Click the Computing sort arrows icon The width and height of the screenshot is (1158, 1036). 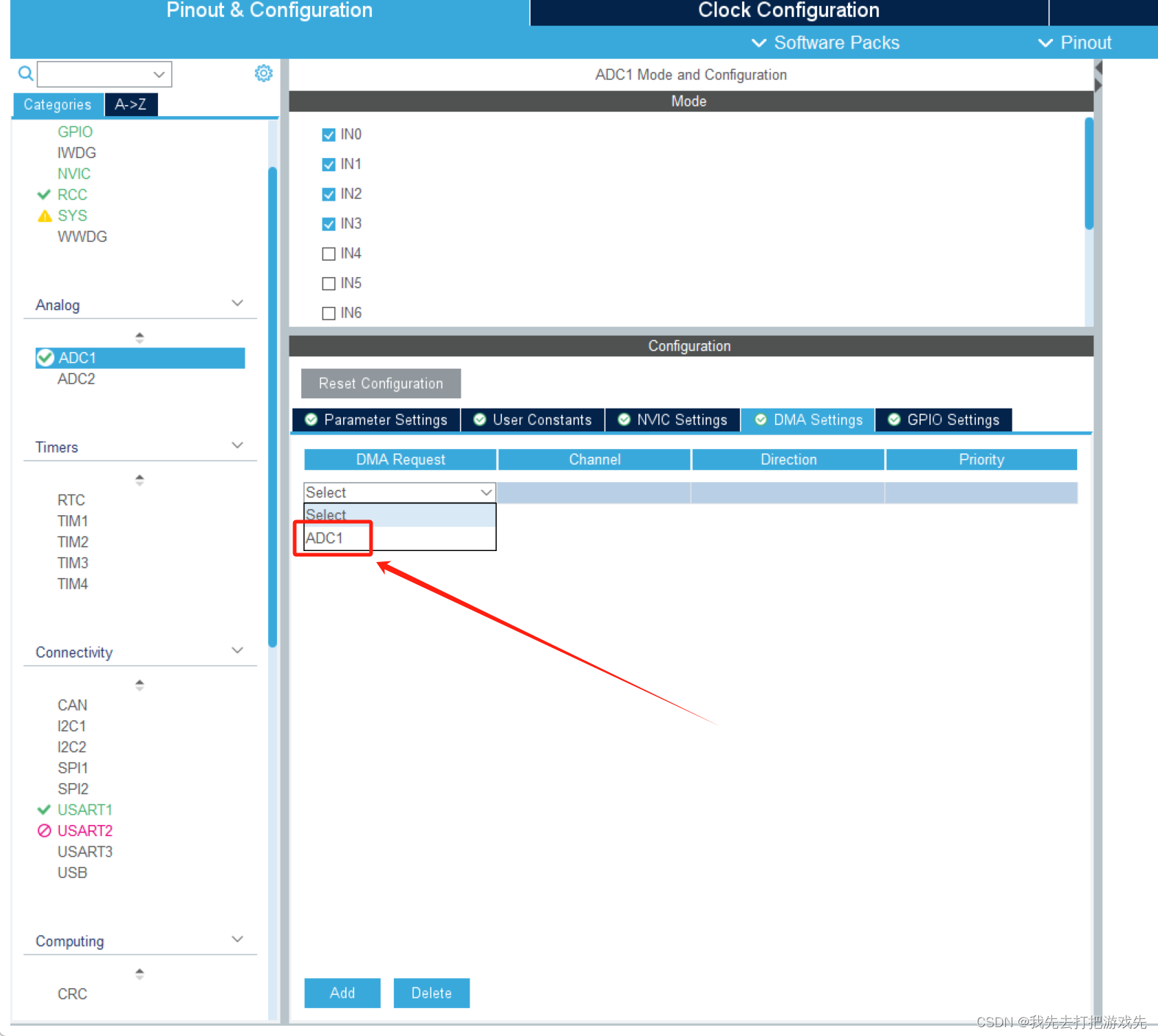click(x=140, y=974)
